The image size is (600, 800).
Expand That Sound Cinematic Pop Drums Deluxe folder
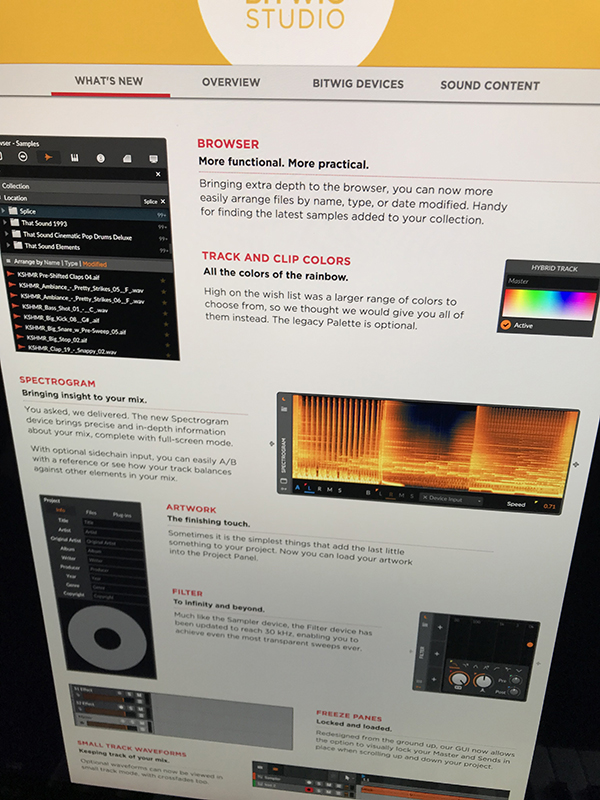pyautogui.click(x=6, y=234)
